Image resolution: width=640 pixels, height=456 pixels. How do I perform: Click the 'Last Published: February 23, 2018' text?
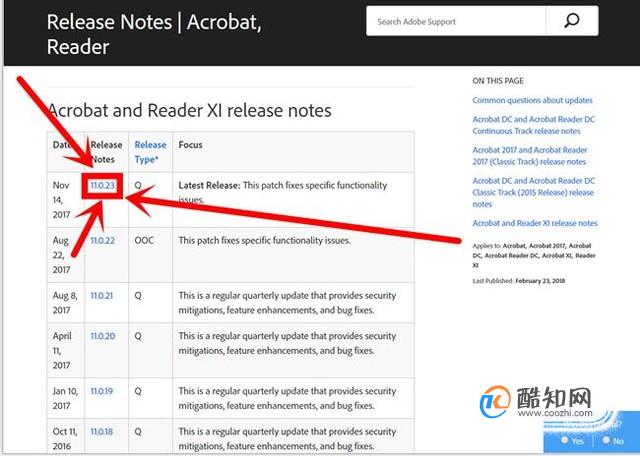[519, 281]
